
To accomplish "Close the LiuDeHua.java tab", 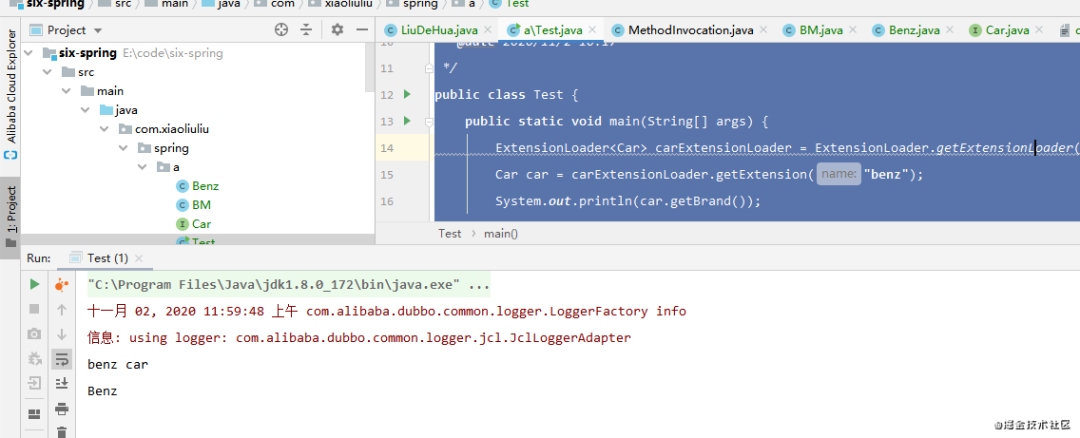I will 488,30.
